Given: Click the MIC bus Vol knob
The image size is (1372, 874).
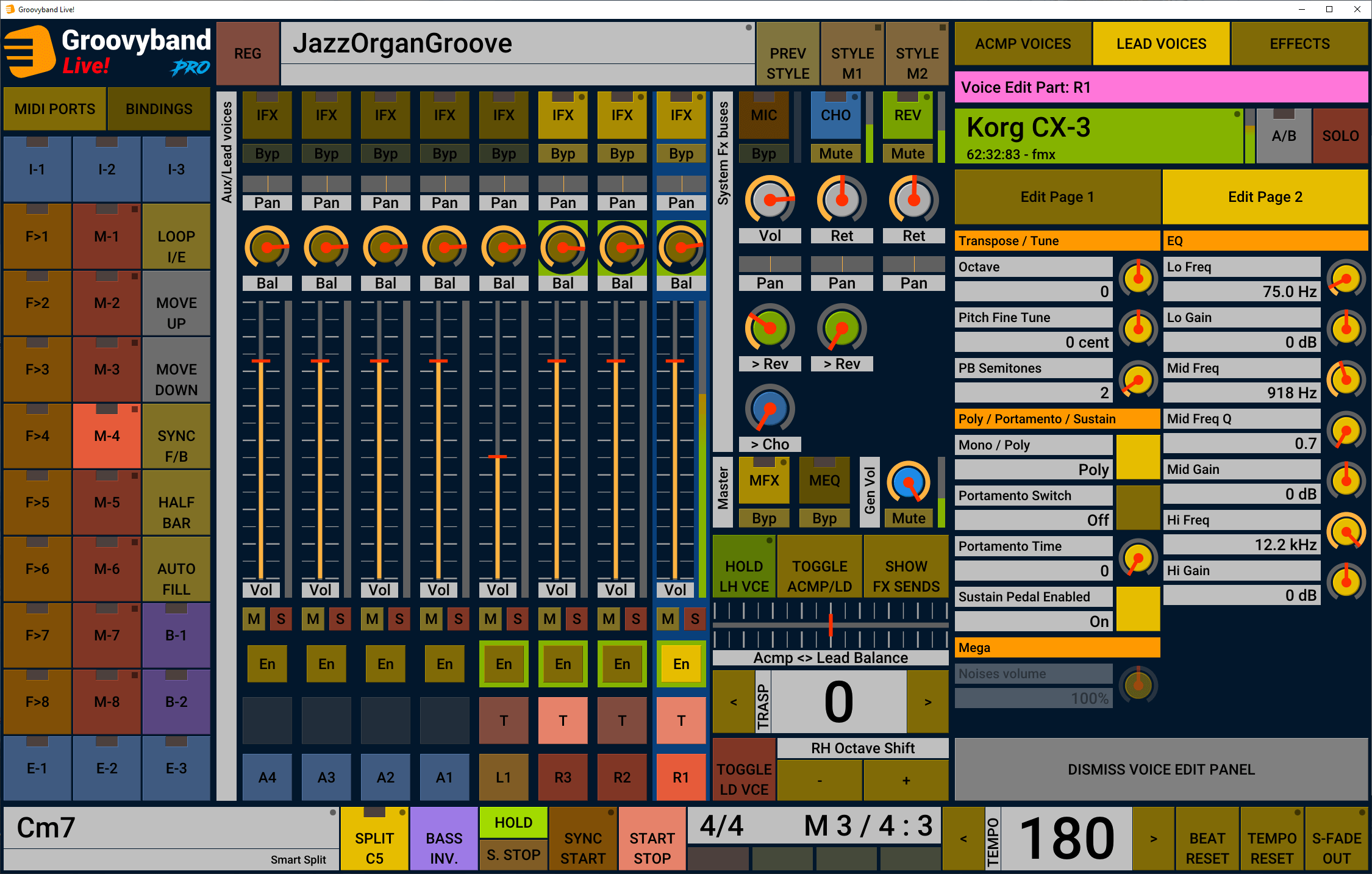Looking at the screenshot, I should point(770,199).
